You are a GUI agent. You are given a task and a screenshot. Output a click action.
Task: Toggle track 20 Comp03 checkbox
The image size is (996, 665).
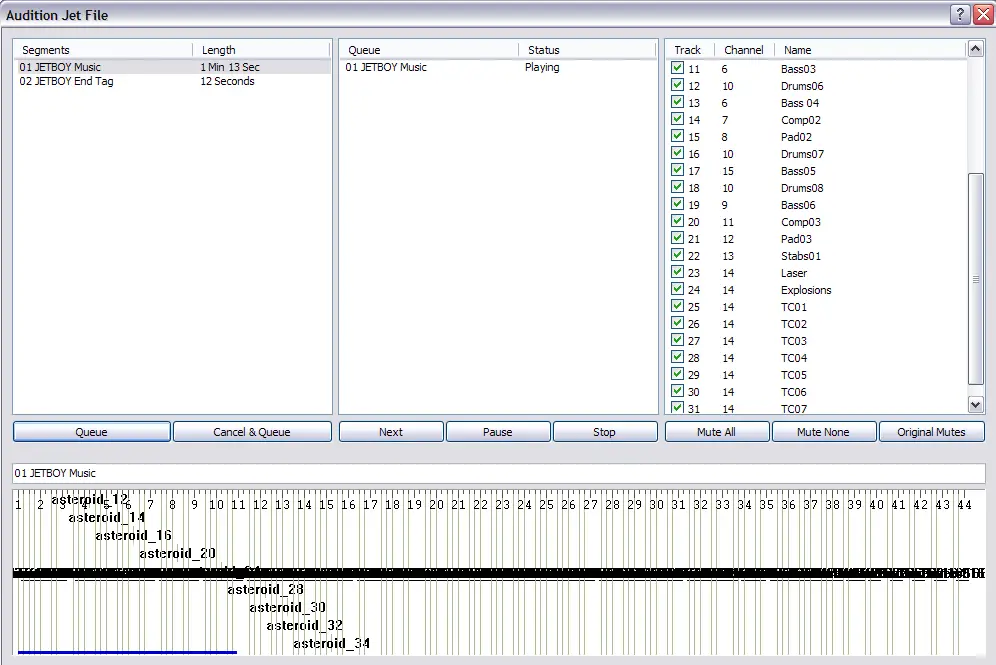click(x=678, y=222)
